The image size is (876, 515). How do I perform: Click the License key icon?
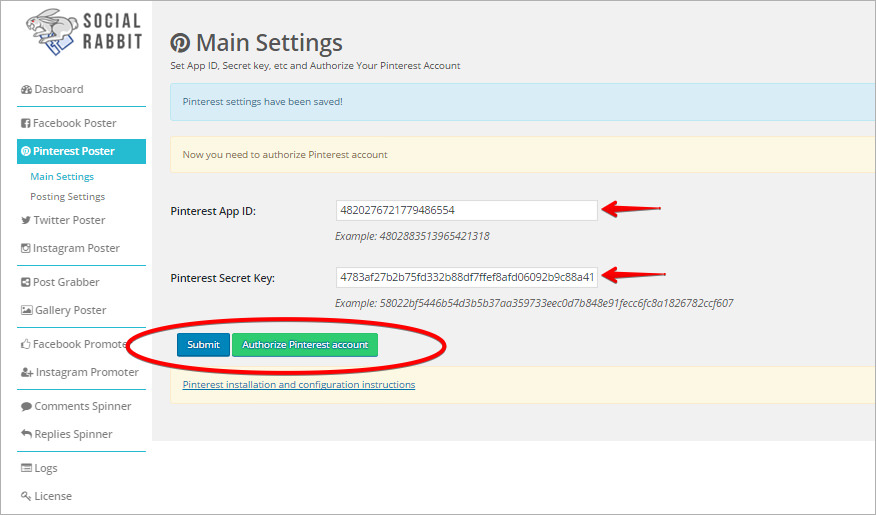(x=26, y=496)
